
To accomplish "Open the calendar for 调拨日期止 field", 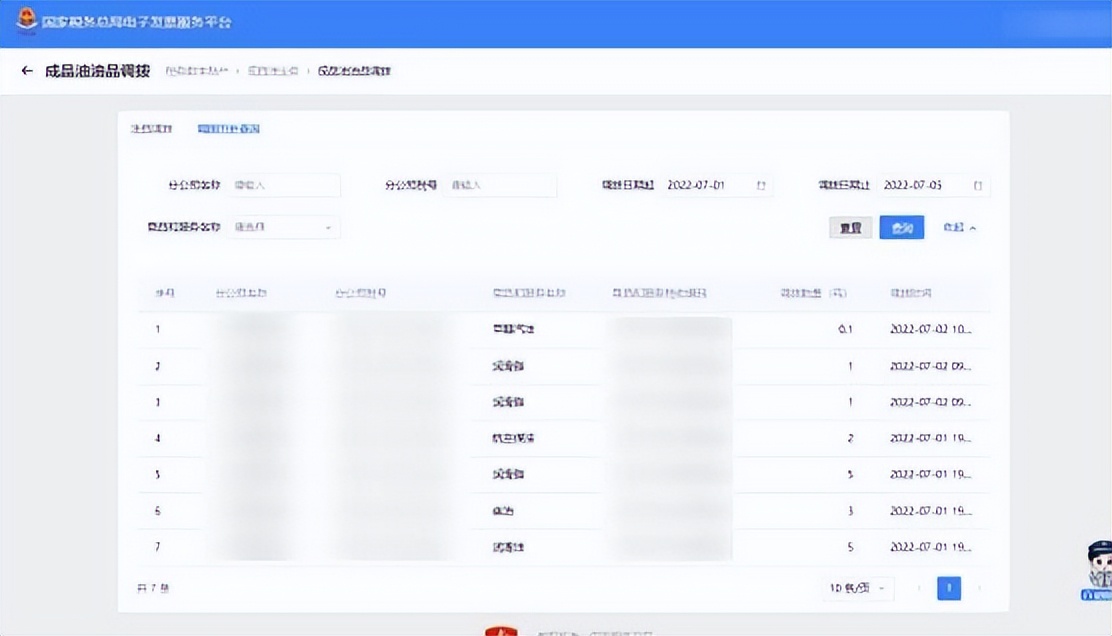I will click(x=978, y=185).
